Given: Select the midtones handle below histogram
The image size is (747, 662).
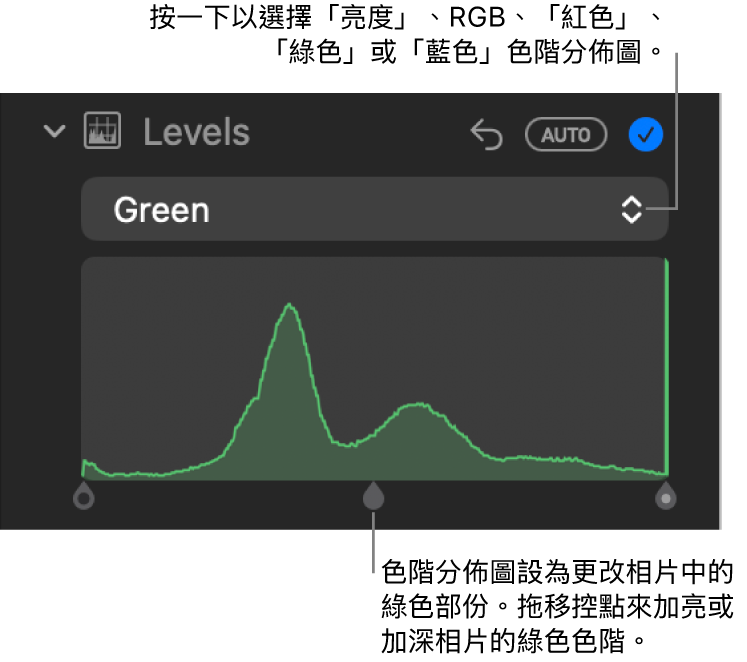Looking at the screenshot, I should pyautogui.click(x=374, y=496).
